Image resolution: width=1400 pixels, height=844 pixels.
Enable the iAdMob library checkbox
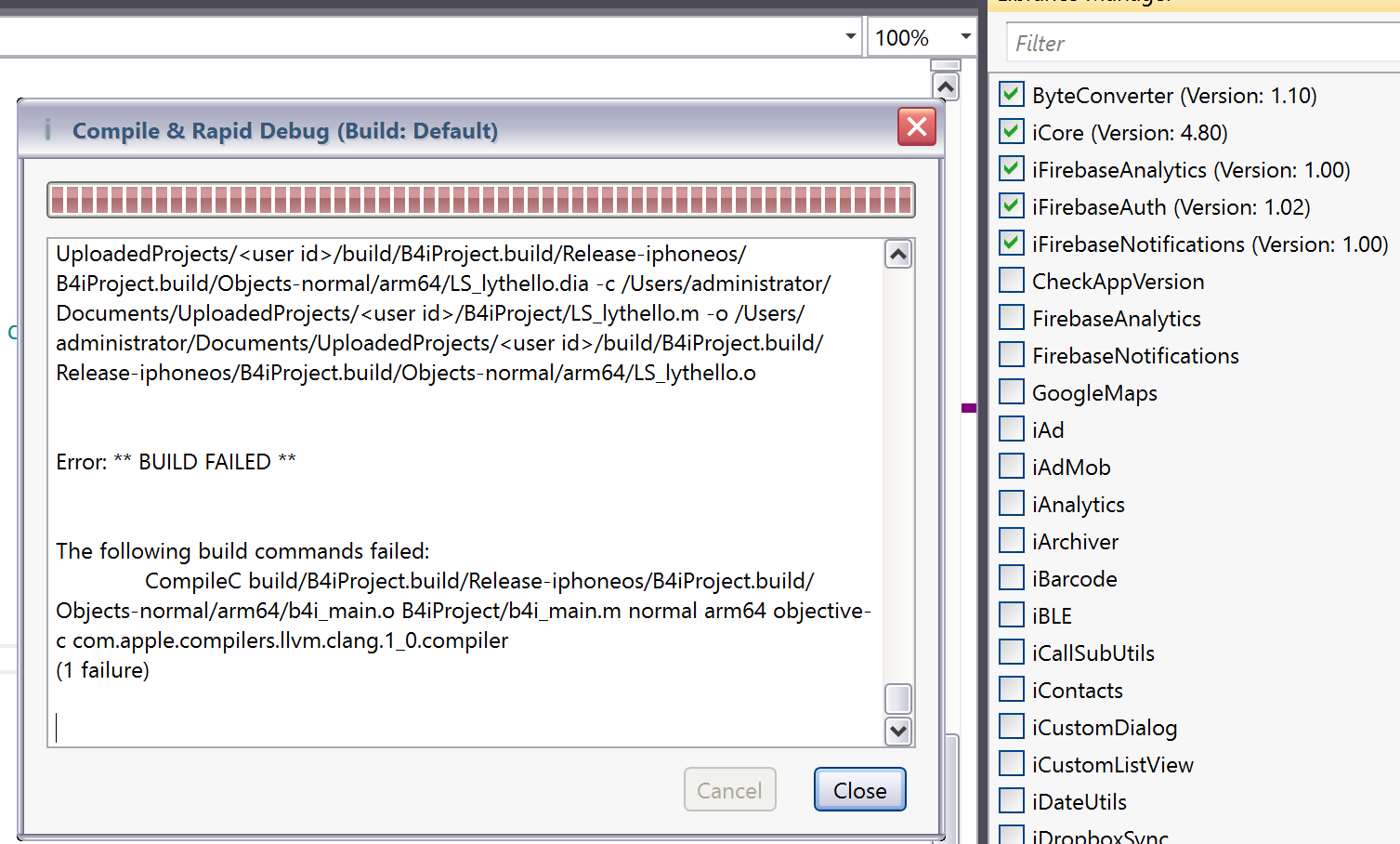(x=1012, y=467)
